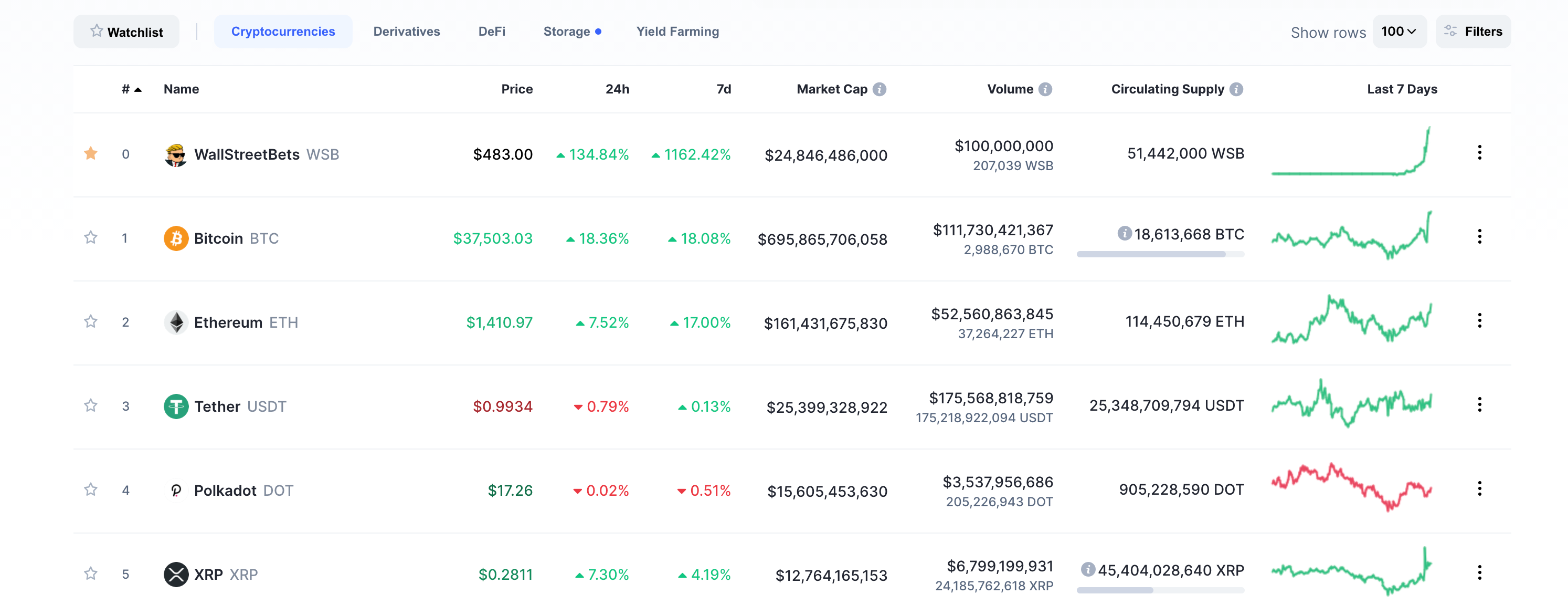Click the Ethereum coin logo
1568x605 pixels.
pos(176,323)
